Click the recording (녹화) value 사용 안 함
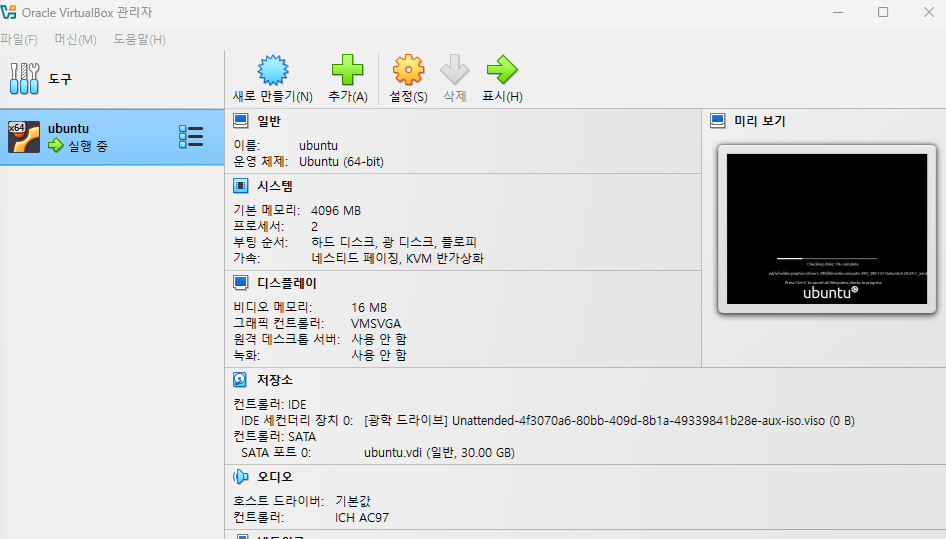The width and height of the screenshot is (946, 539). (x=379, y=356)
